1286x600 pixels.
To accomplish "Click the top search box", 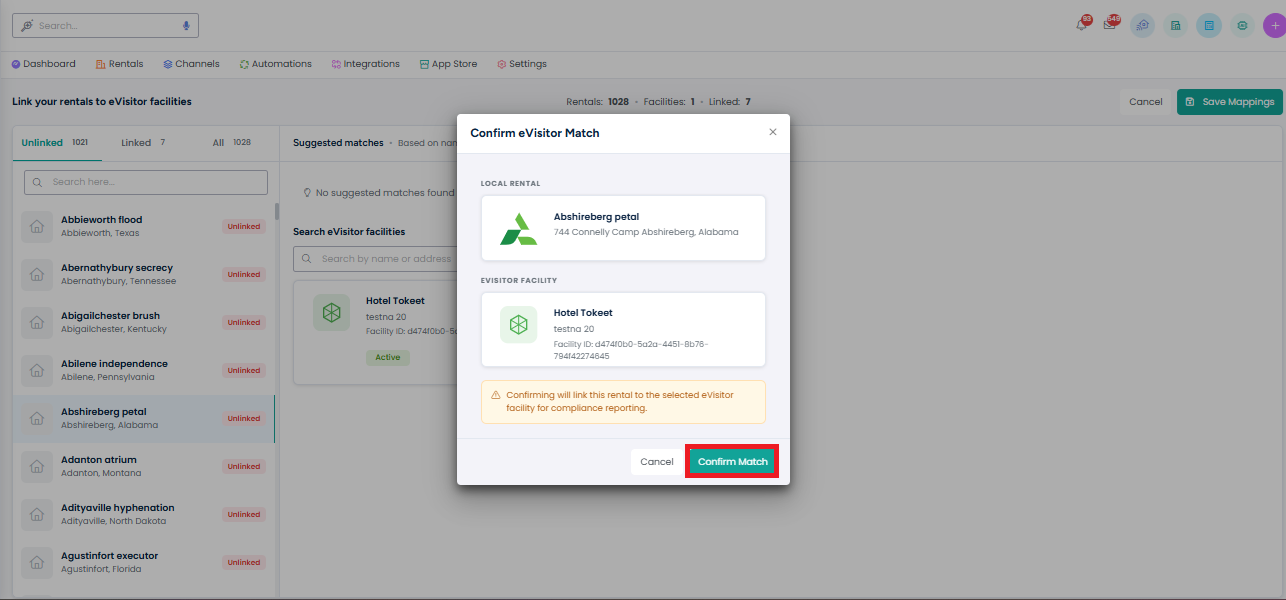I will click(x=105, y=25).
